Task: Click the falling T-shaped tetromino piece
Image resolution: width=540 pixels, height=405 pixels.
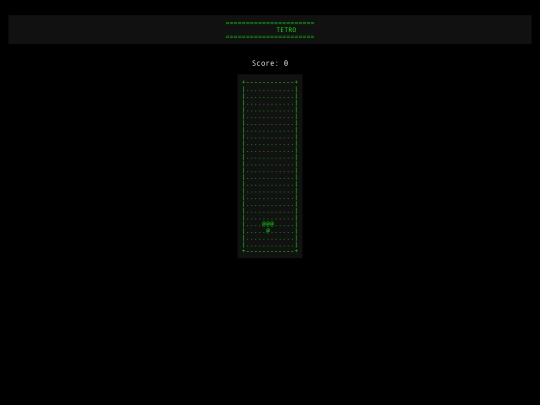Action: coord(268,227)
